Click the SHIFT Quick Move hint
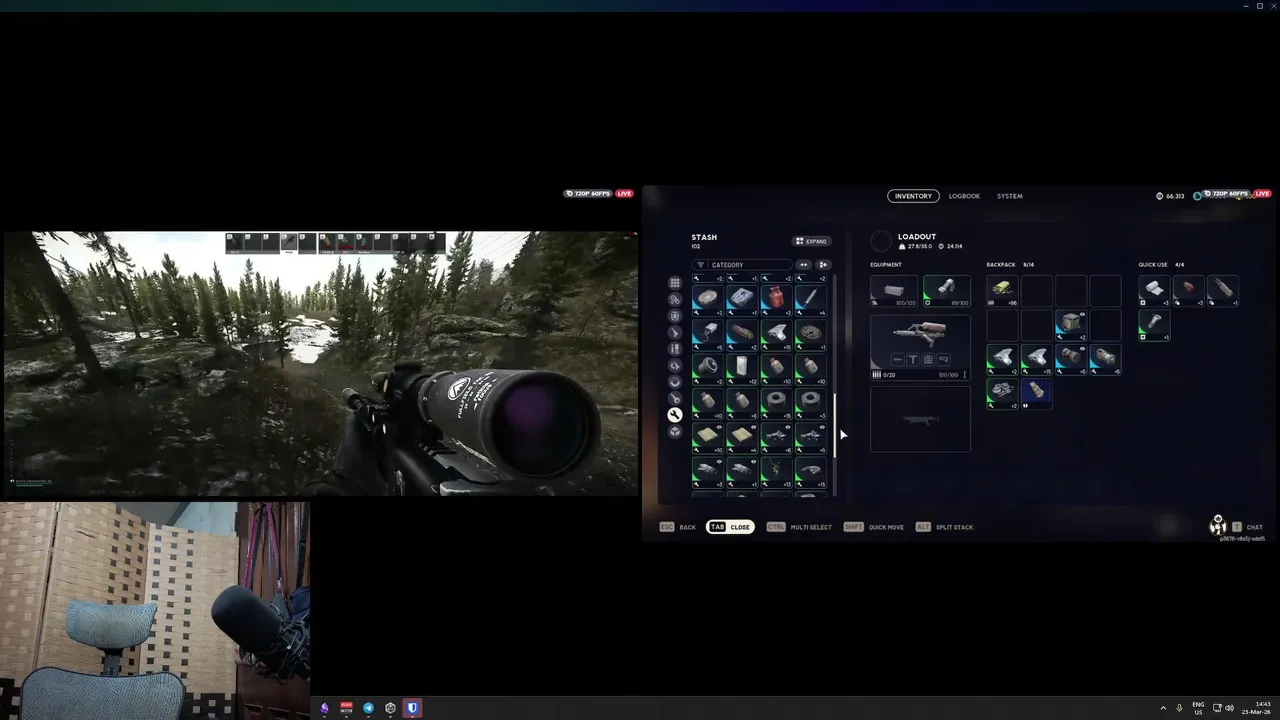Screen dimensions: 1280x720 click(874, 527)
